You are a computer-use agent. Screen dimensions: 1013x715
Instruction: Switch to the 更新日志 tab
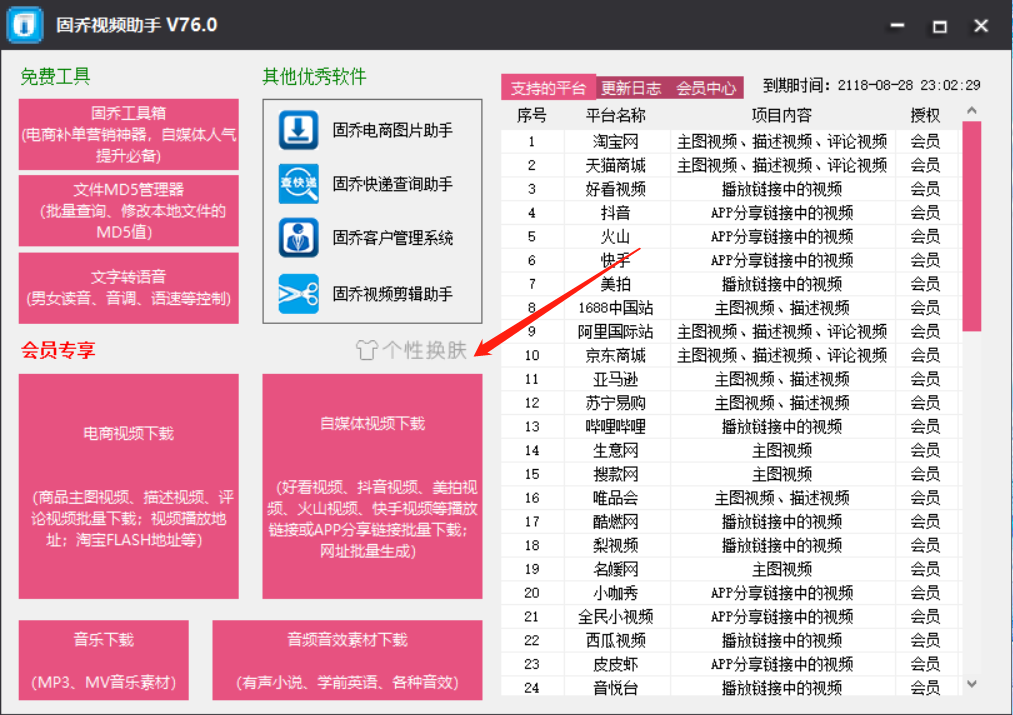coord(628,88)
